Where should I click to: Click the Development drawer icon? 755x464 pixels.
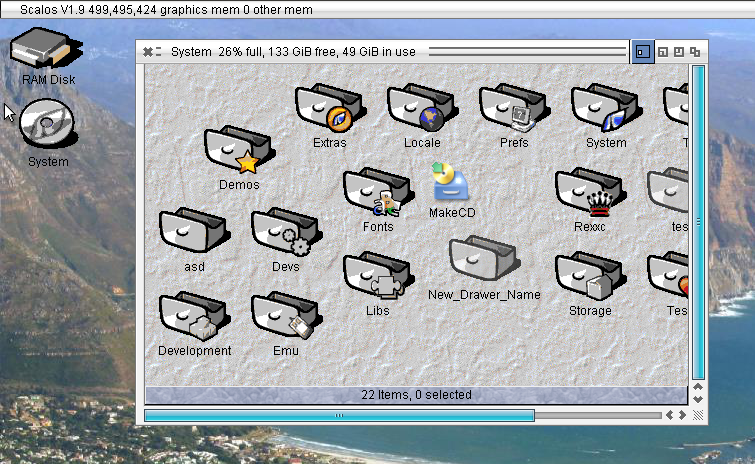pos(193,318)
